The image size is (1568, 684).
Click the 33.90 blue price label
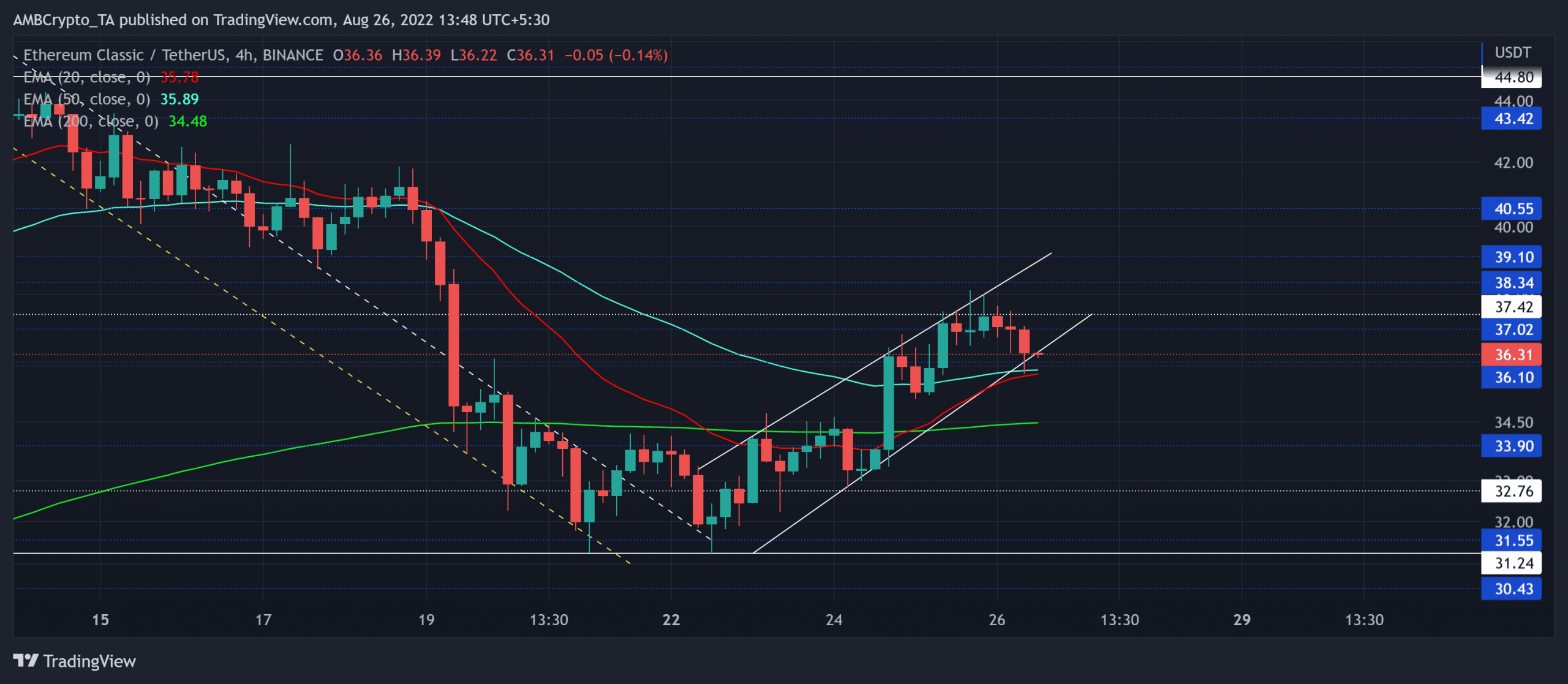1511,446
